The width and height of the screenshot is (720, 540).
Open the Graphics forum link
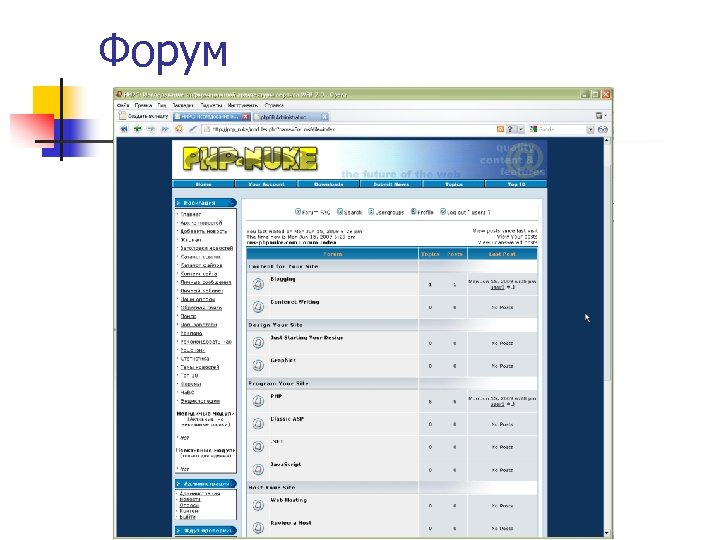click(283, 360)
